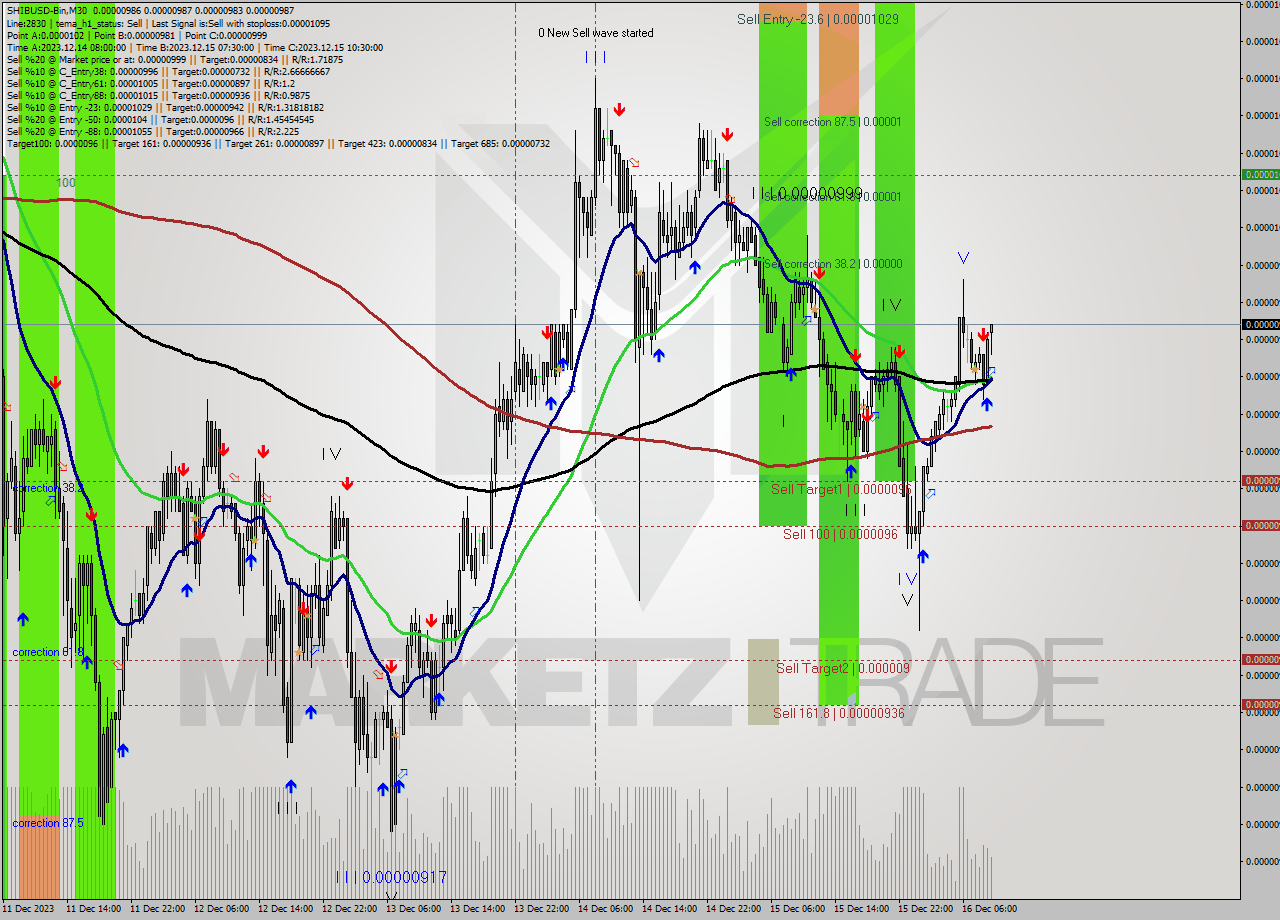
Task: Click the 'Sell correction 87.5 | 0.00001' label
Action: coord(832,121)
